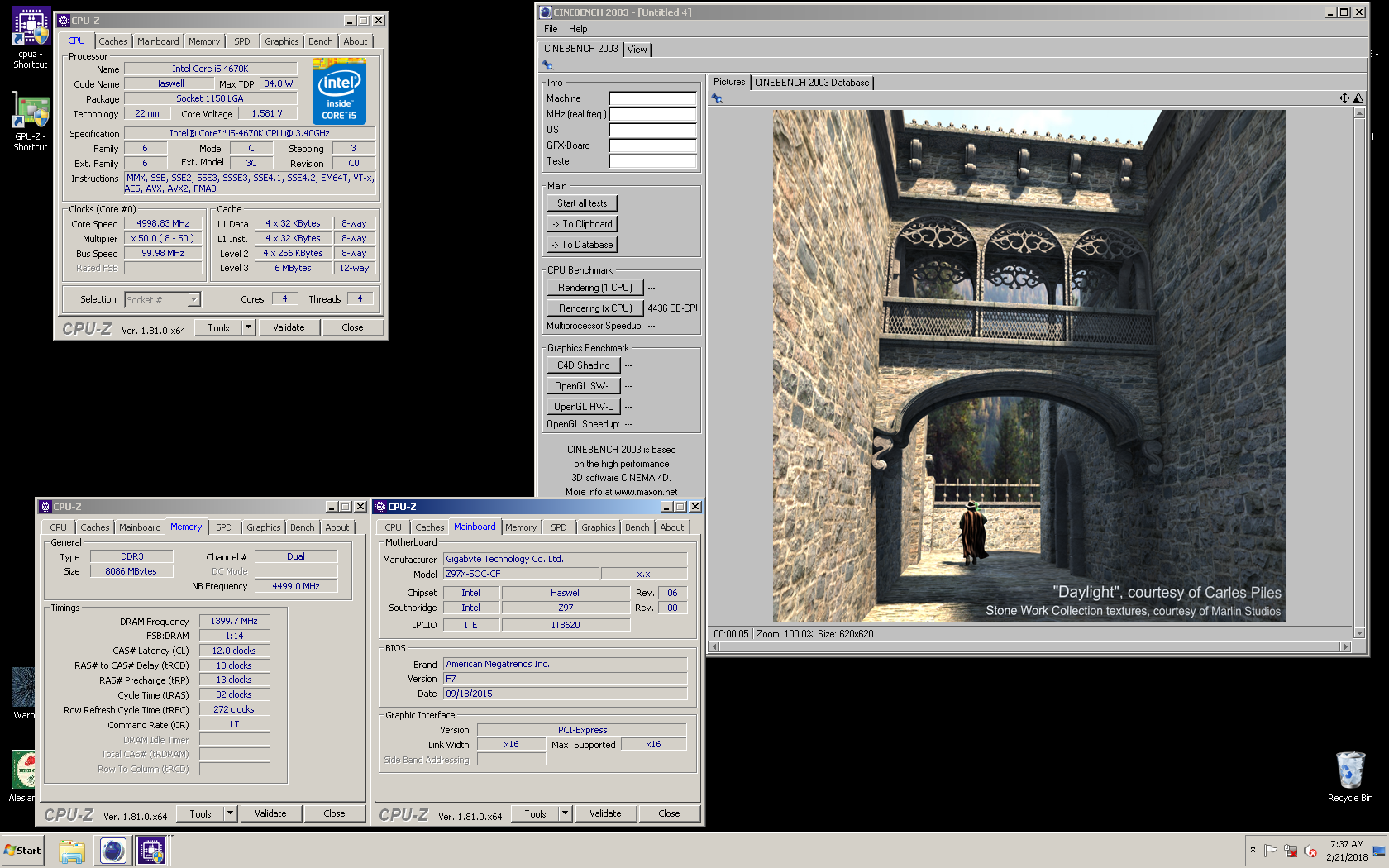1389x868 pixels.
Task: Click the DRAM Frequency value 1399.7 MHz
Action: [234, 621]
